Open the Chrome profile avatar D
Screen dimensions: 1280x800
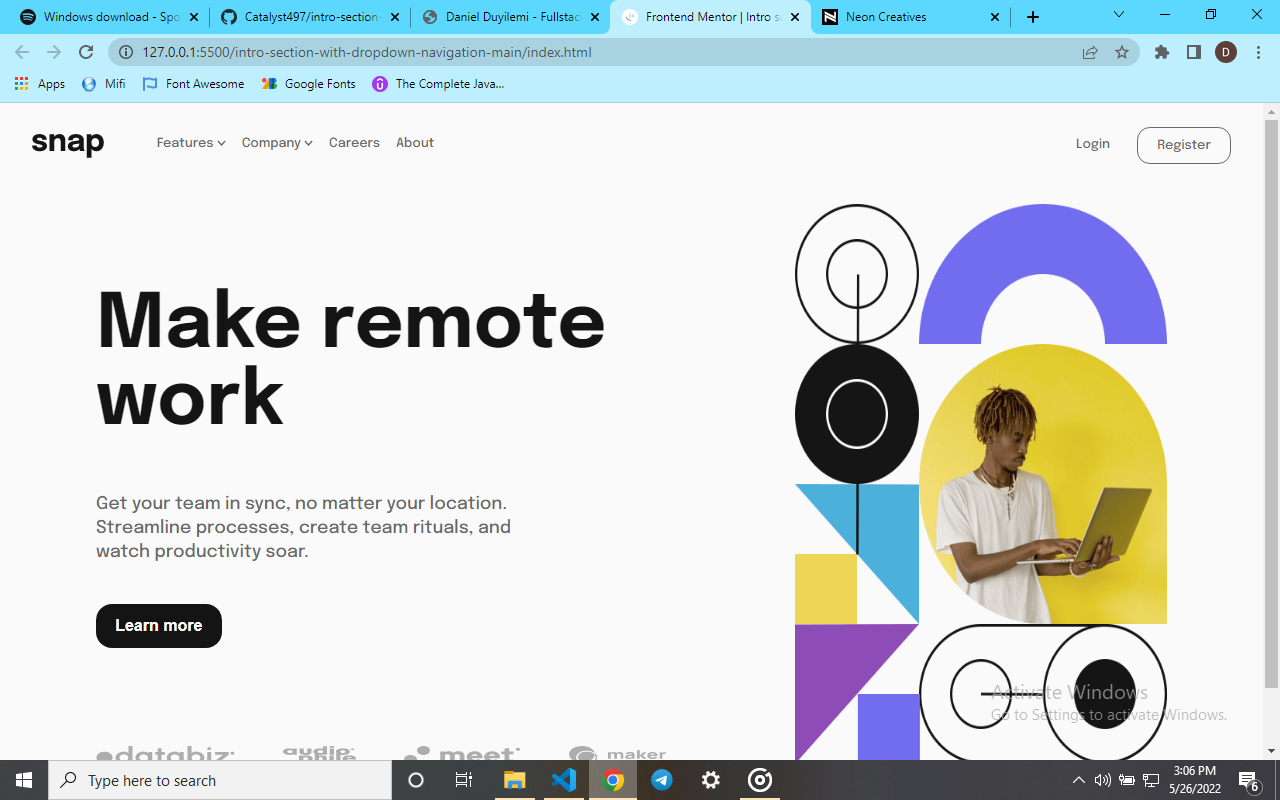pos(1226,52)
